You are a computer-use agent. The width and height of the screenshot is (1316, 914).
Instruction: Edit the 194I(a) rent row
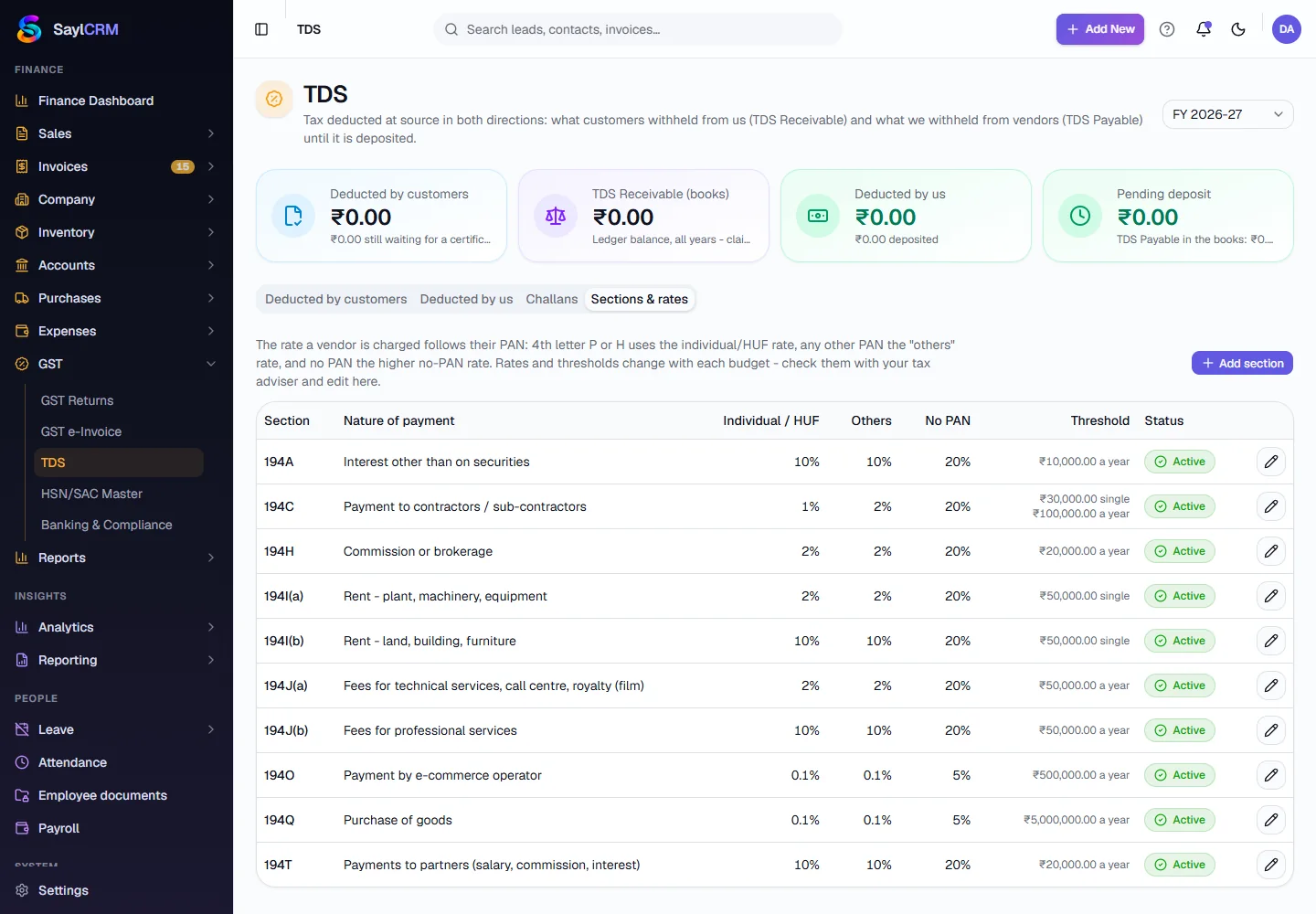click(x=1271, y=596)
